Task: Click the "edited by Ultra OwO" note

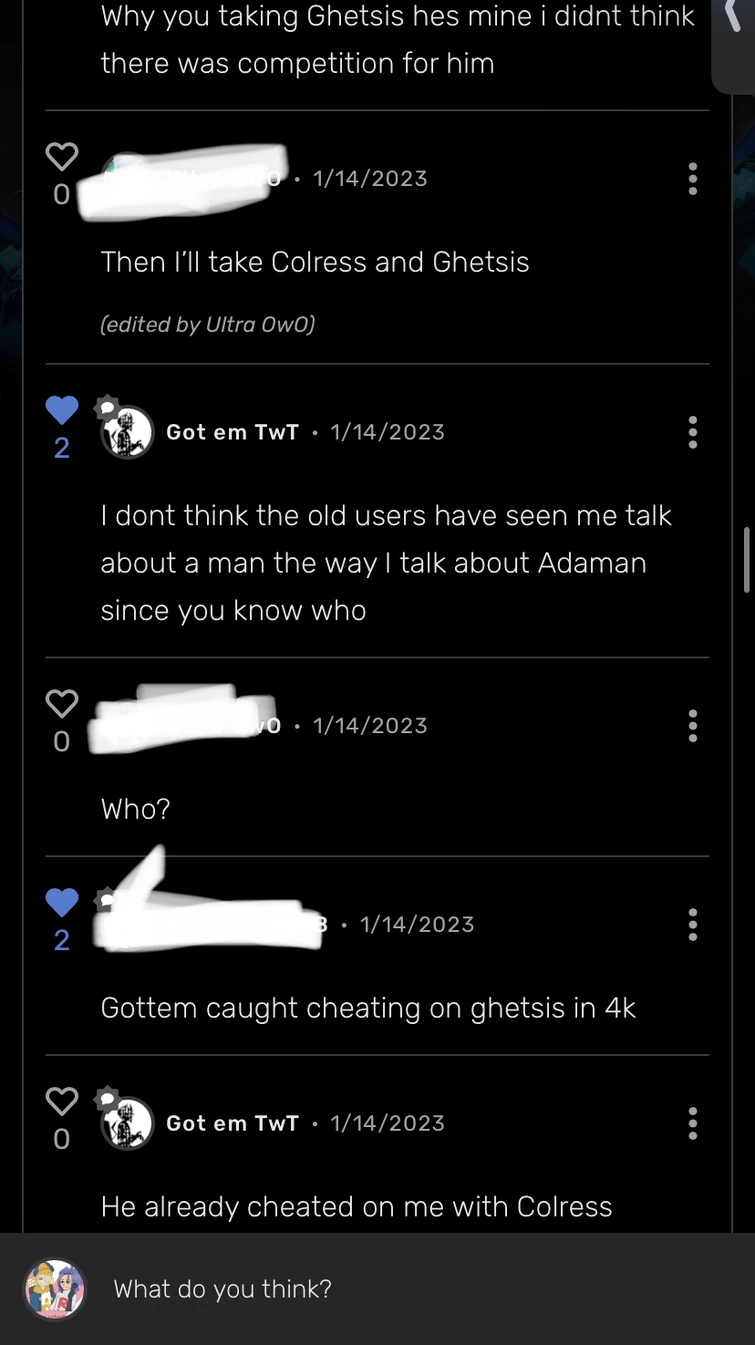Action: pyautogui.click(x=208, y=324)
